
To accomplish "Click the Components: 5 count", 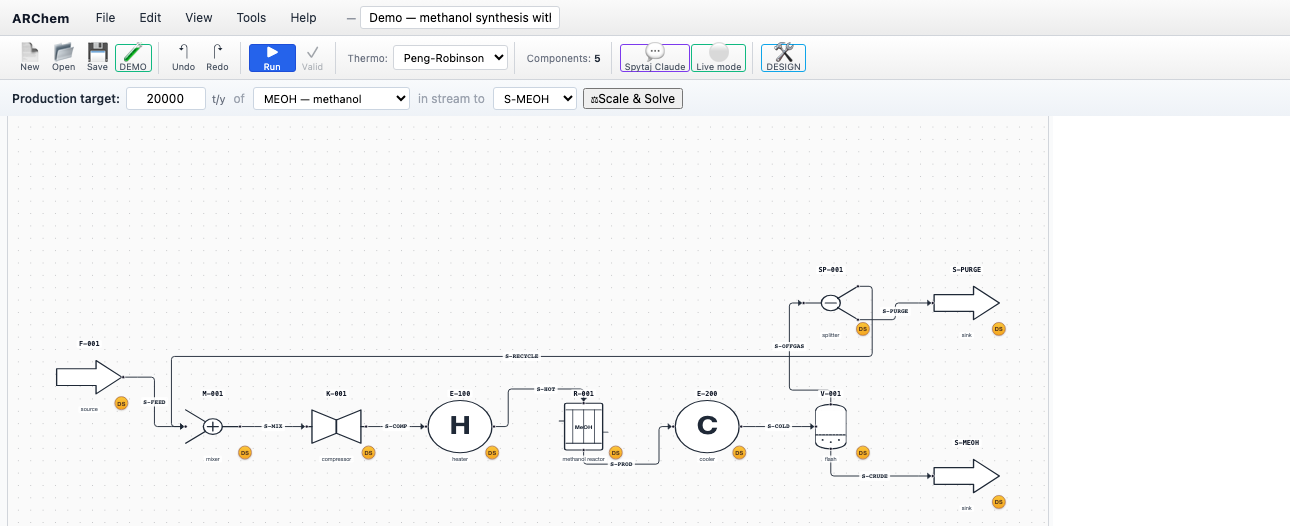I will pos(564,58).
